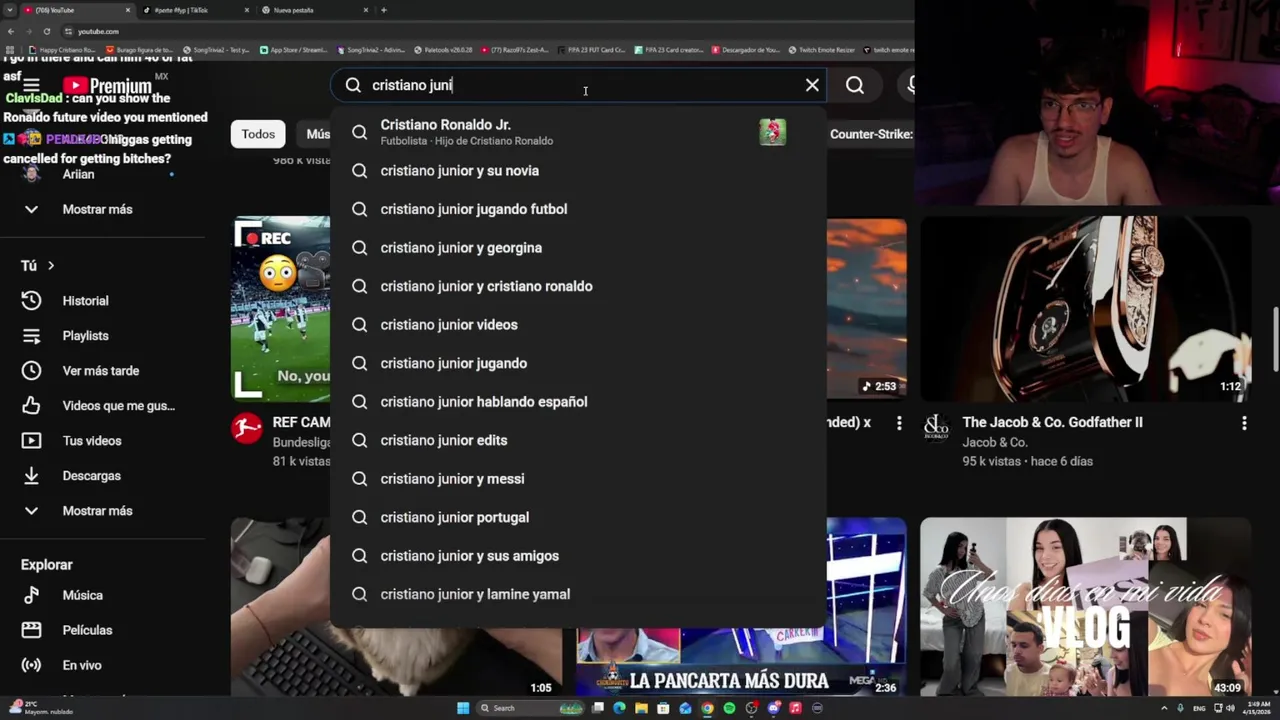
Task: Click into the 'cristiano juni' search field
Action: [580, 85]
